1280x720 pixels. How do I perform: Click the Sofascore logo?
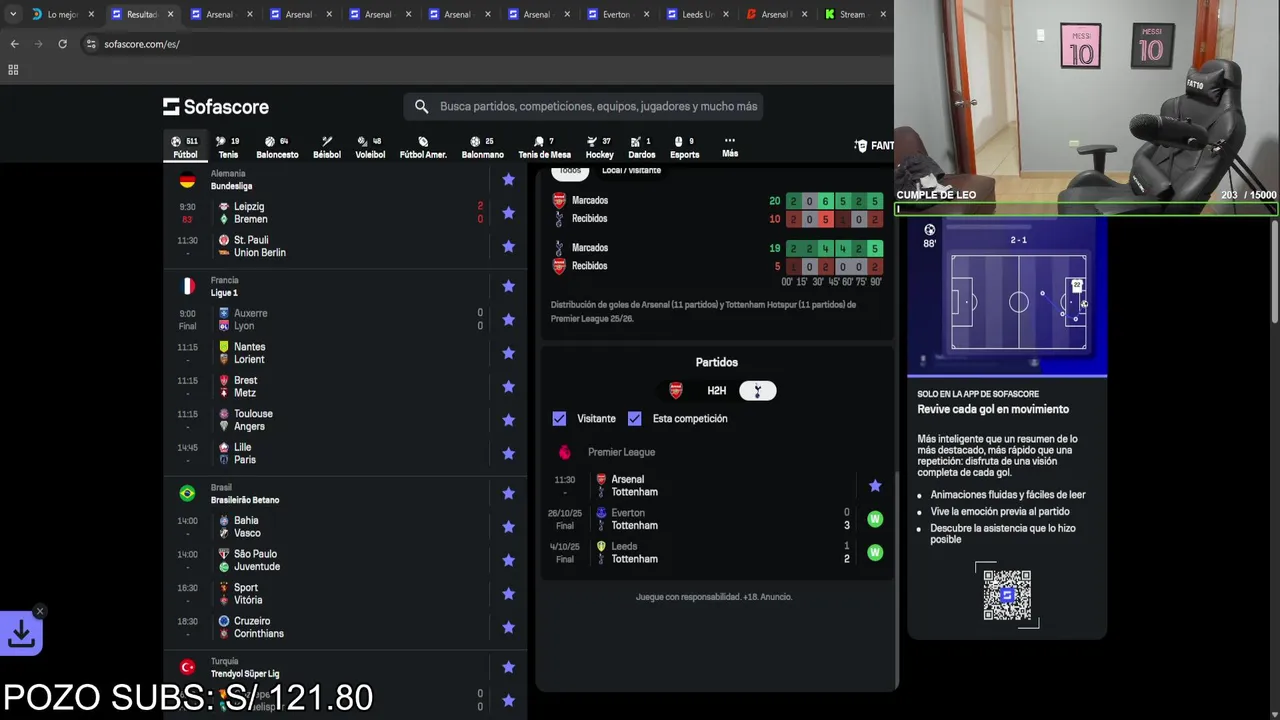[x=216, y=106]
